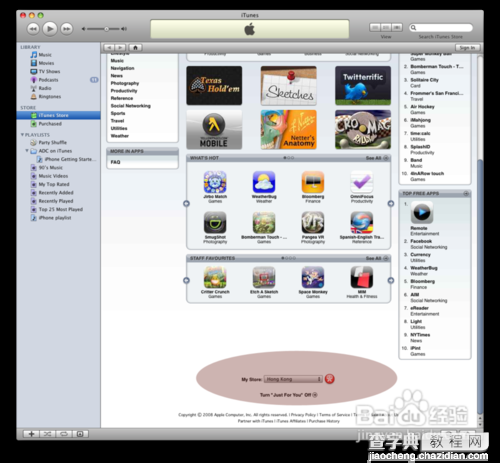Open the MiM Health & Fitness app icon
The image size is (500, 463).
click(x=362, y=277)
